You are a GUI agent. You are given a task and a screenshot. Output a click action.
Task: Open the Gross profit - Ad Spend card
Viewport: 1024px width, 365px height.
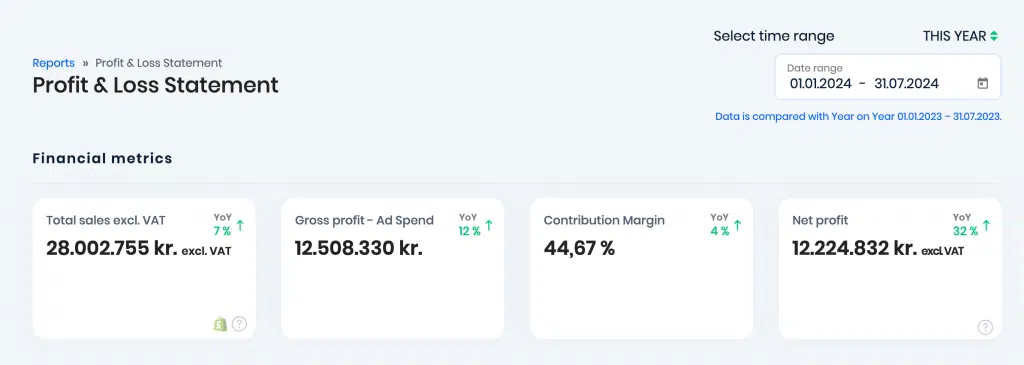(392, 268)
